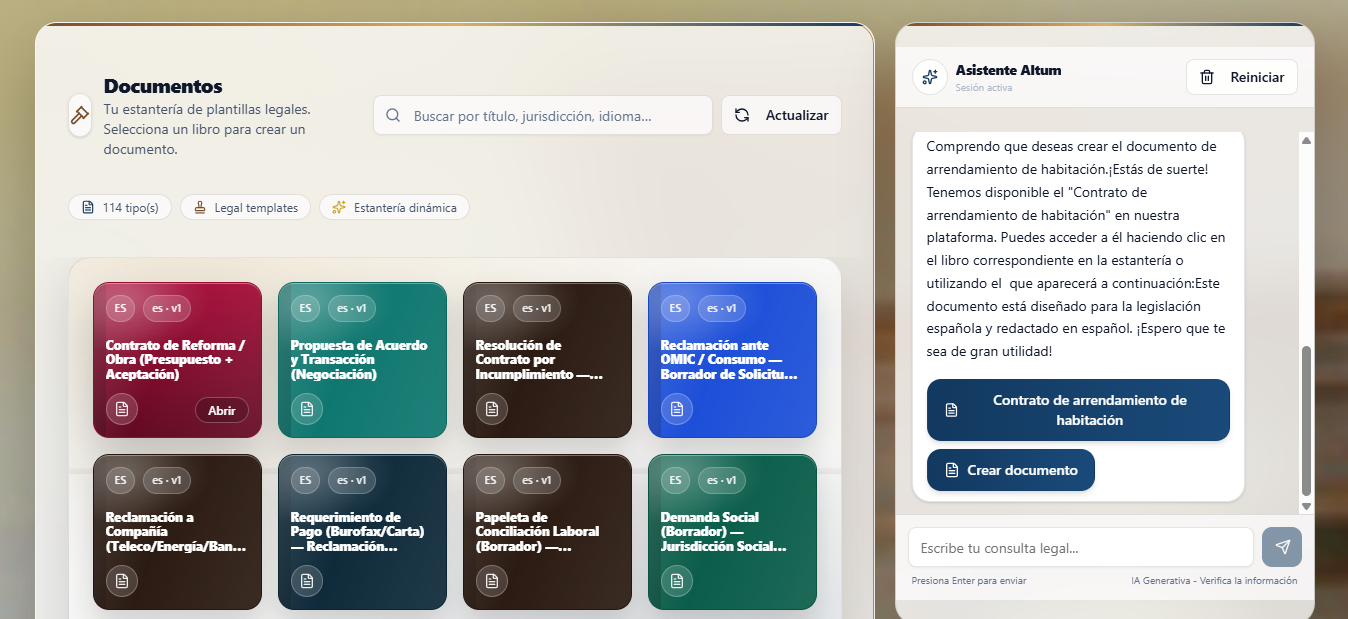This screenshot has height=619, width=1348.
Task: Click the document icon on the 114 tipo(s) chip
Action: tap(86, 207)
